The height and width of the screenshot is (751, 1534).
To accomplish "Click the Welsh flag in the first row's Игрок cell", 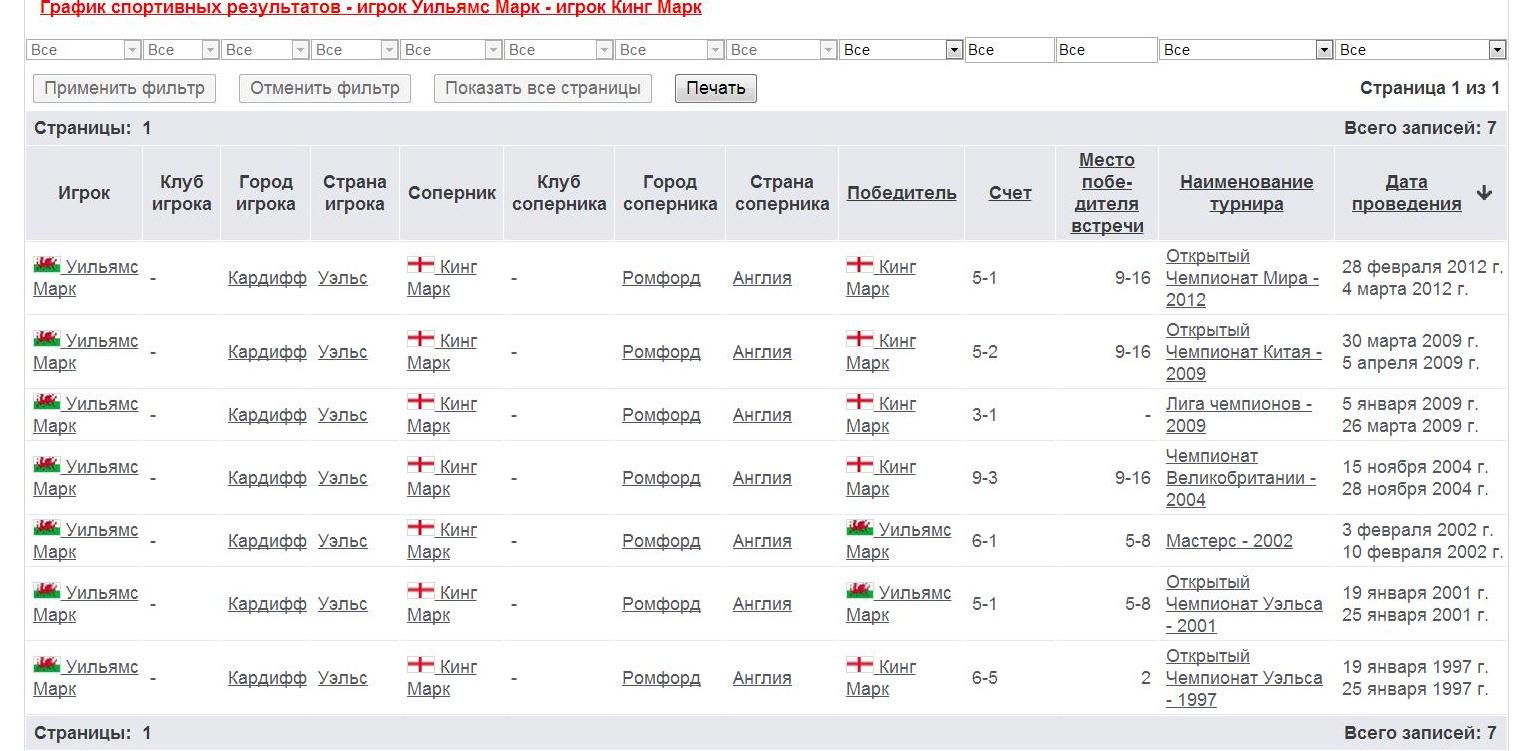I will (47, 265).
